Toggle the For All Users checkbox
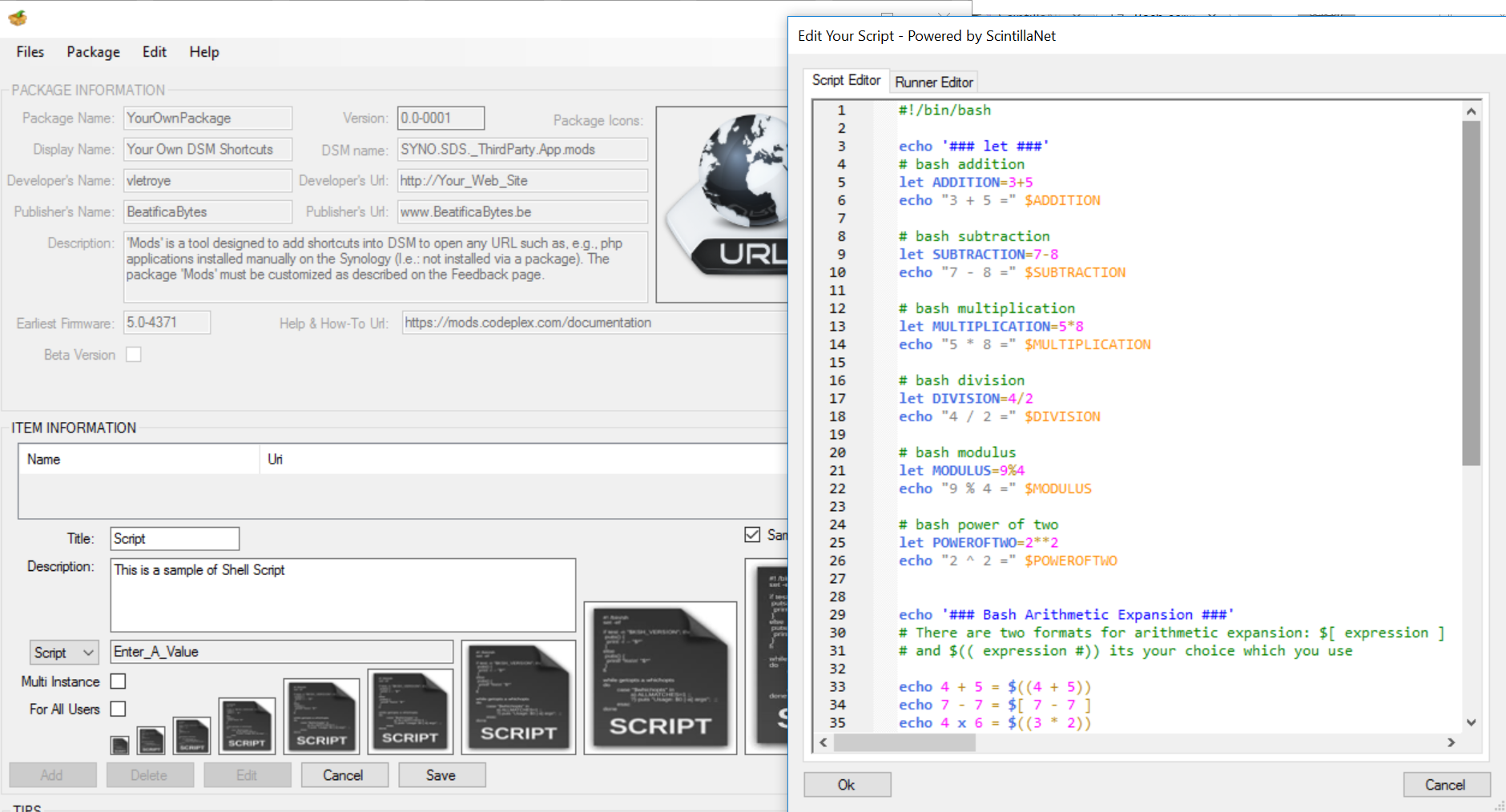Viewport: 1506px width, 812px height. pos(118,709)
